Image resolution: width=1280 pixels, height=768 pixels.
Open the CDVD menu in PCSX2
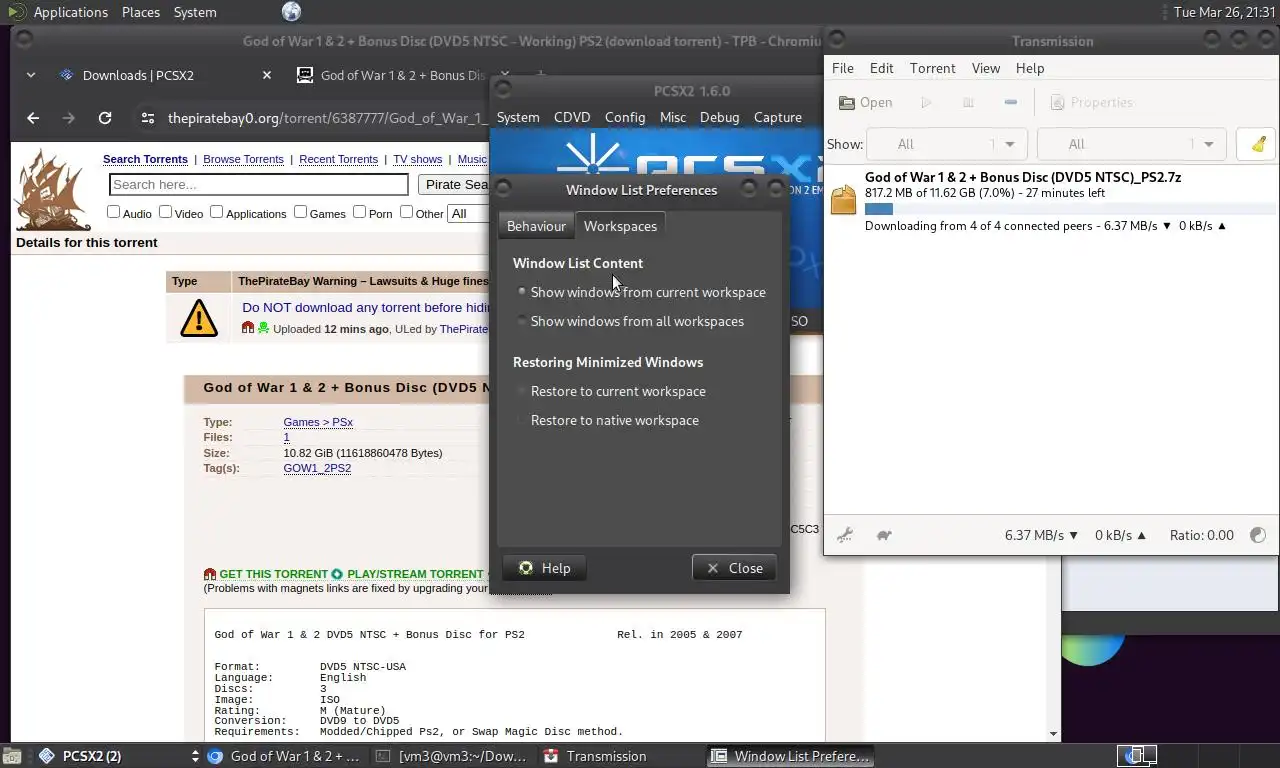point(572,117)
